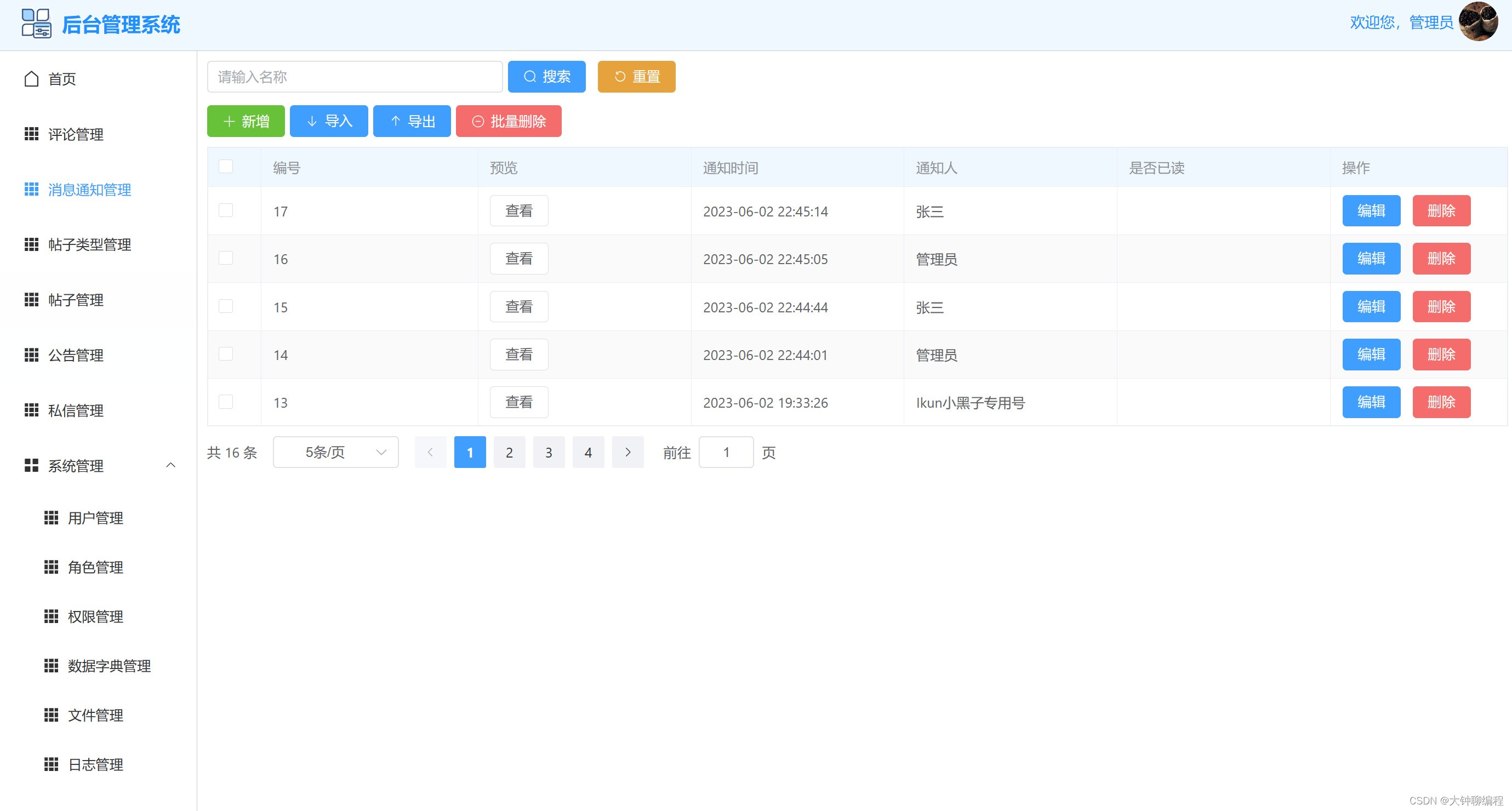Click the grid icon beside 日志管理

coord(52,764)
